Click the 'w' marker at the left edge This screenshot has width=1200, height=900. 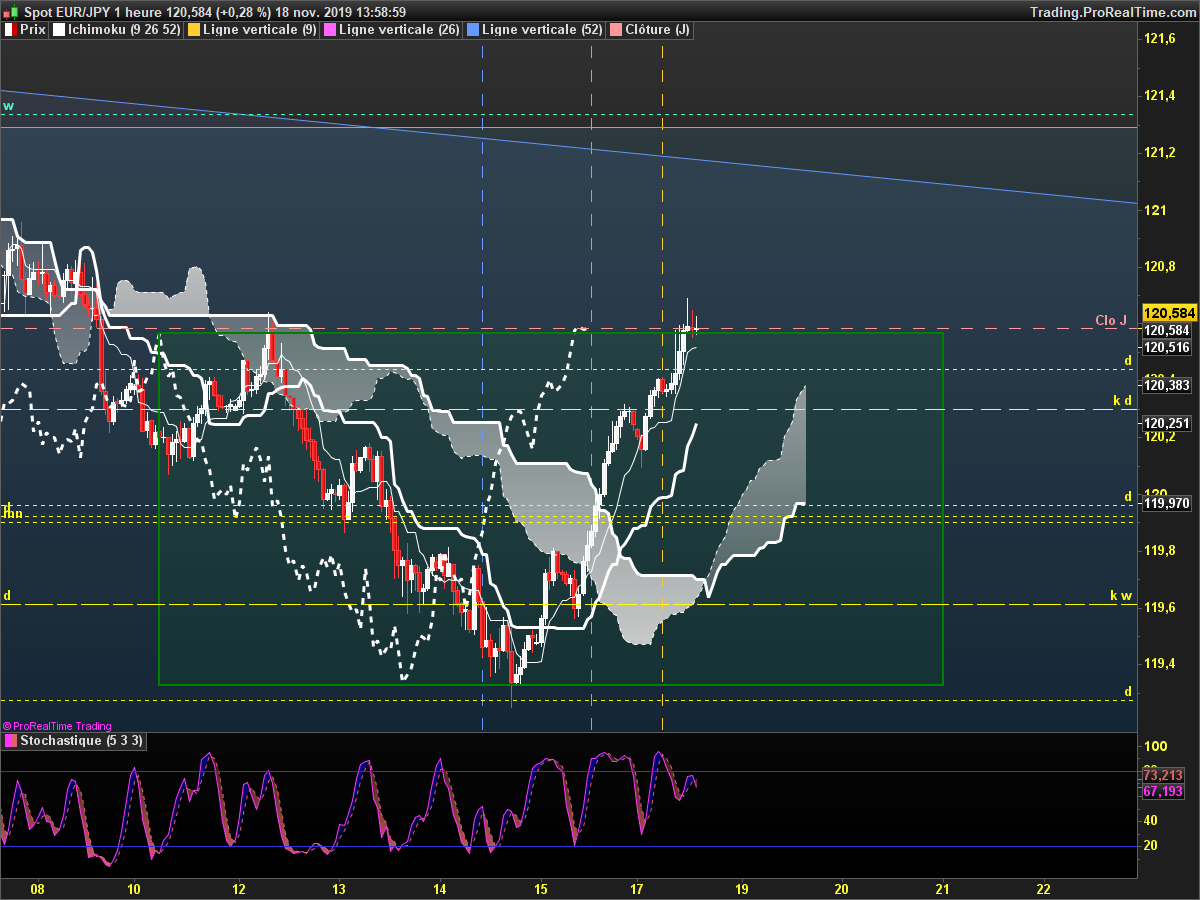point(8,106)
